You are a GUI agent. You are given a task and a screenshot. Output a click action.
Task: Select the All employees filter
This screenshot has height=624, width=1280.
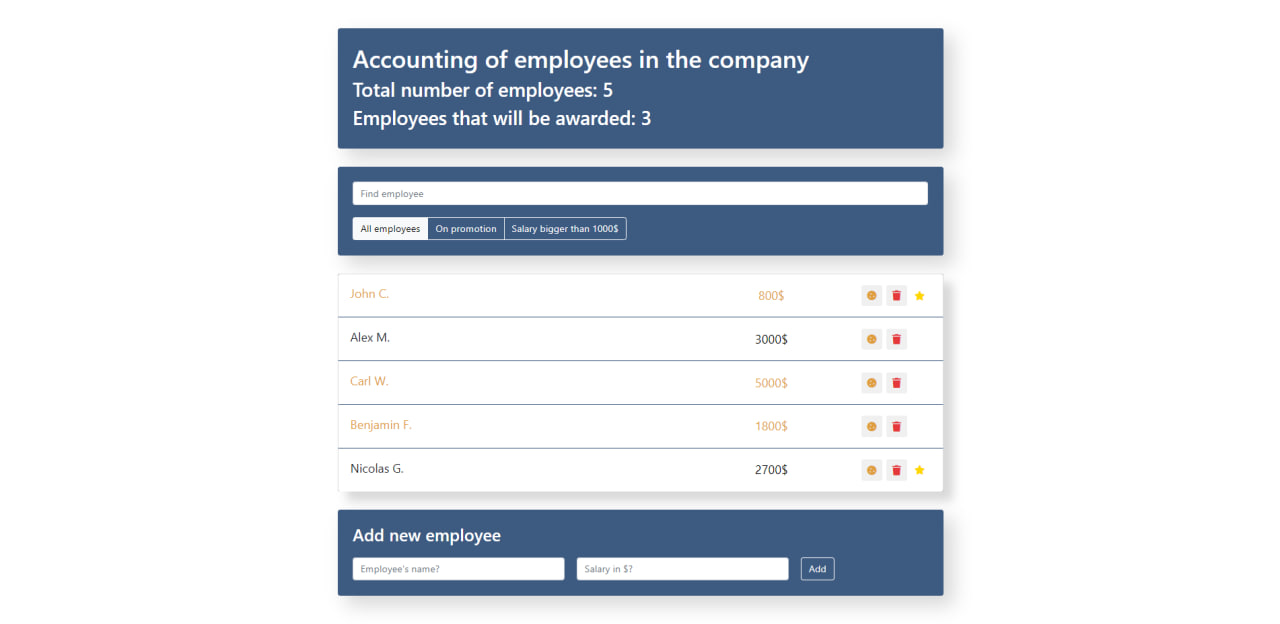tap(389, 228)
